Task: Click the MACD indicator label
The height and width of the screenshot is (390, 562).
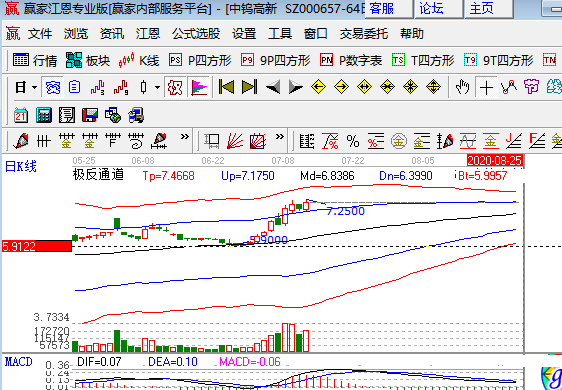Action: 19,362
